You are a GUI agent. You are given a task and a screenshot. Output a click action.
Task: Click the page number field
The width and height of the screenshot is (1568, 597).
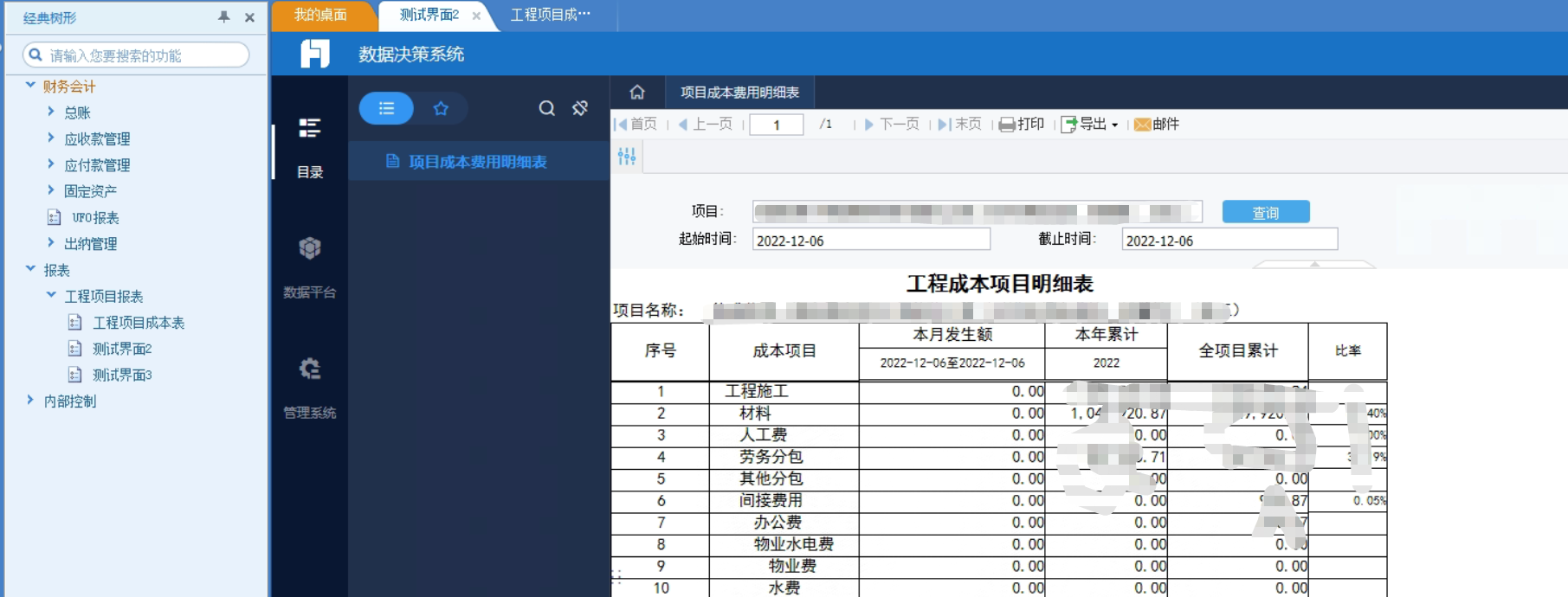777,125
